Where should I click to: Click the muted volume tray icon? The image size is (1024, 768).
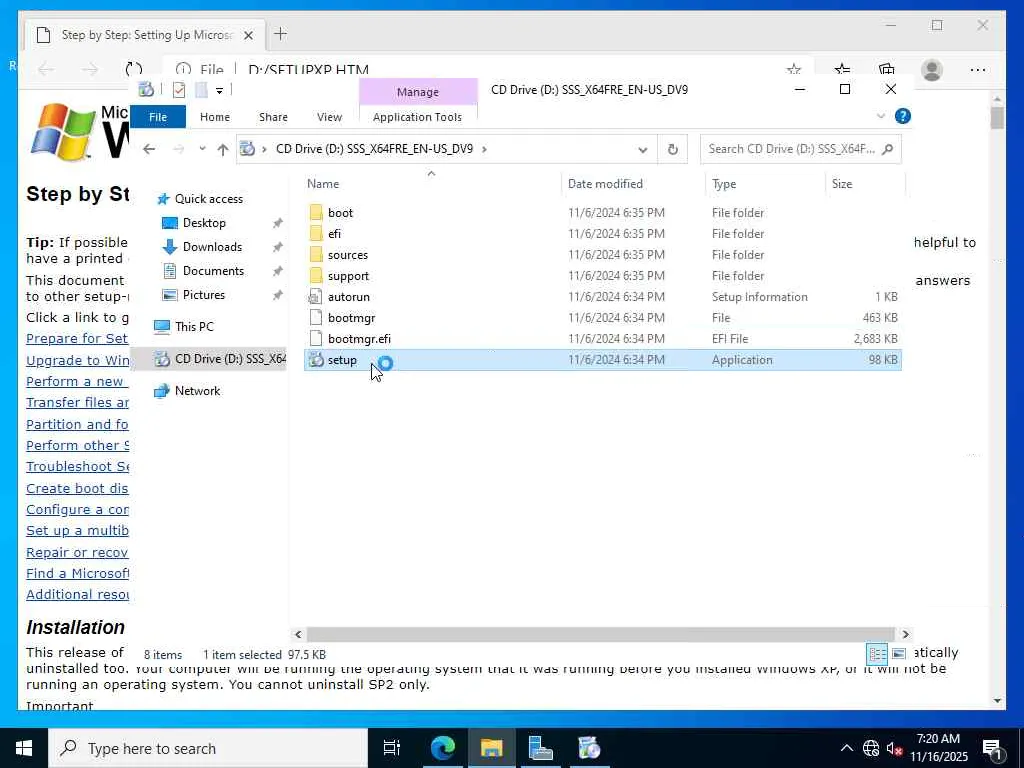click(x=894, y=748)
